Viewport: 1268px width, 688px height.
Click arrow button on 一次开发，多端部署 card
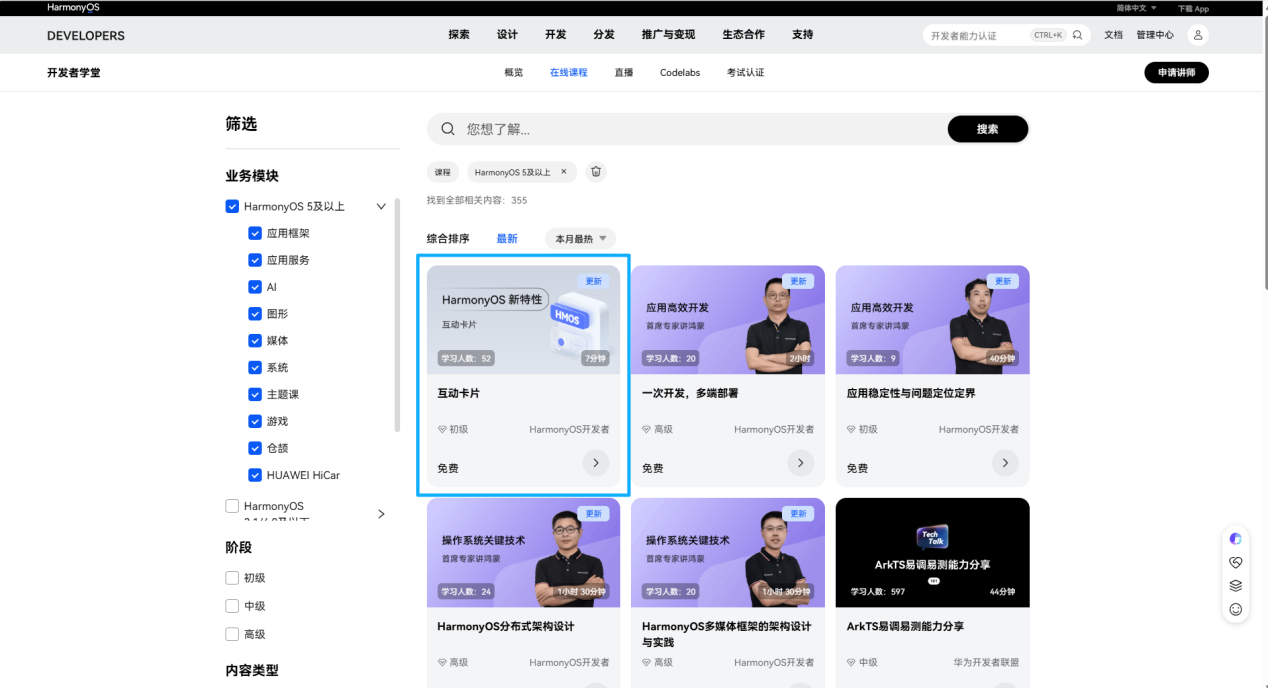pos(800,463)
